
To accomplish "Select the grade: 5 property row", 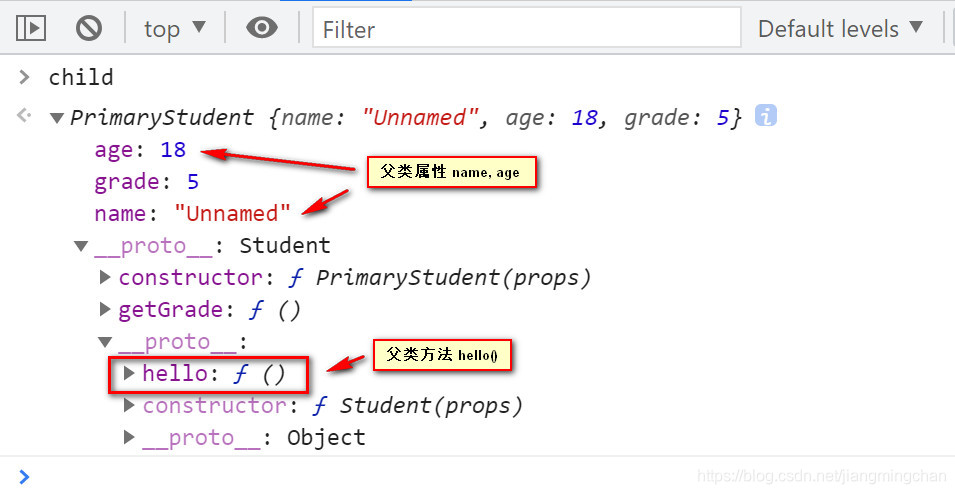I will pos(147,182).
